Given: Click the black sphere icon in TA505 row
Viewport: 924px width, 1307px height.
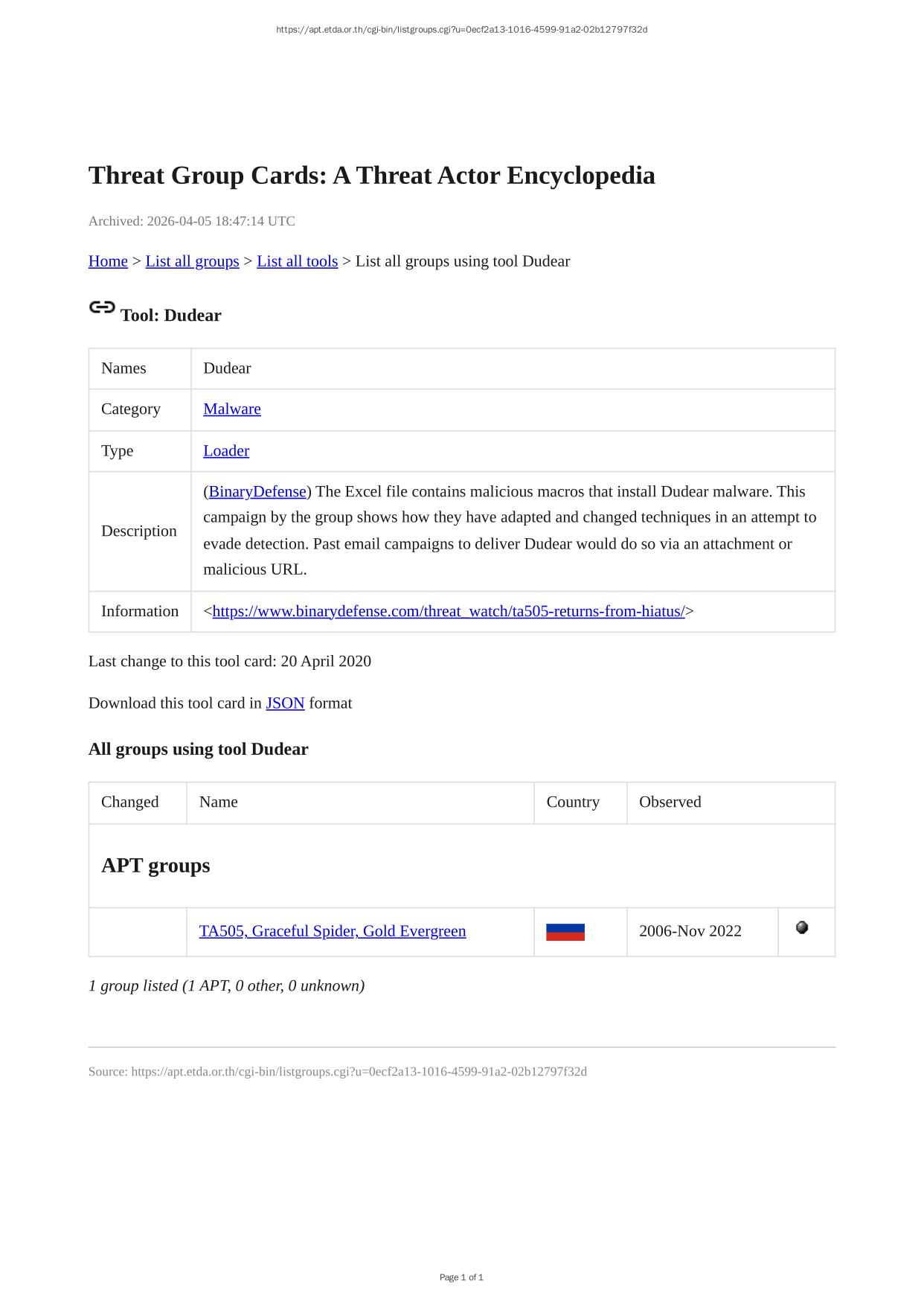Looking at the screenshot, I should point(801,927).
